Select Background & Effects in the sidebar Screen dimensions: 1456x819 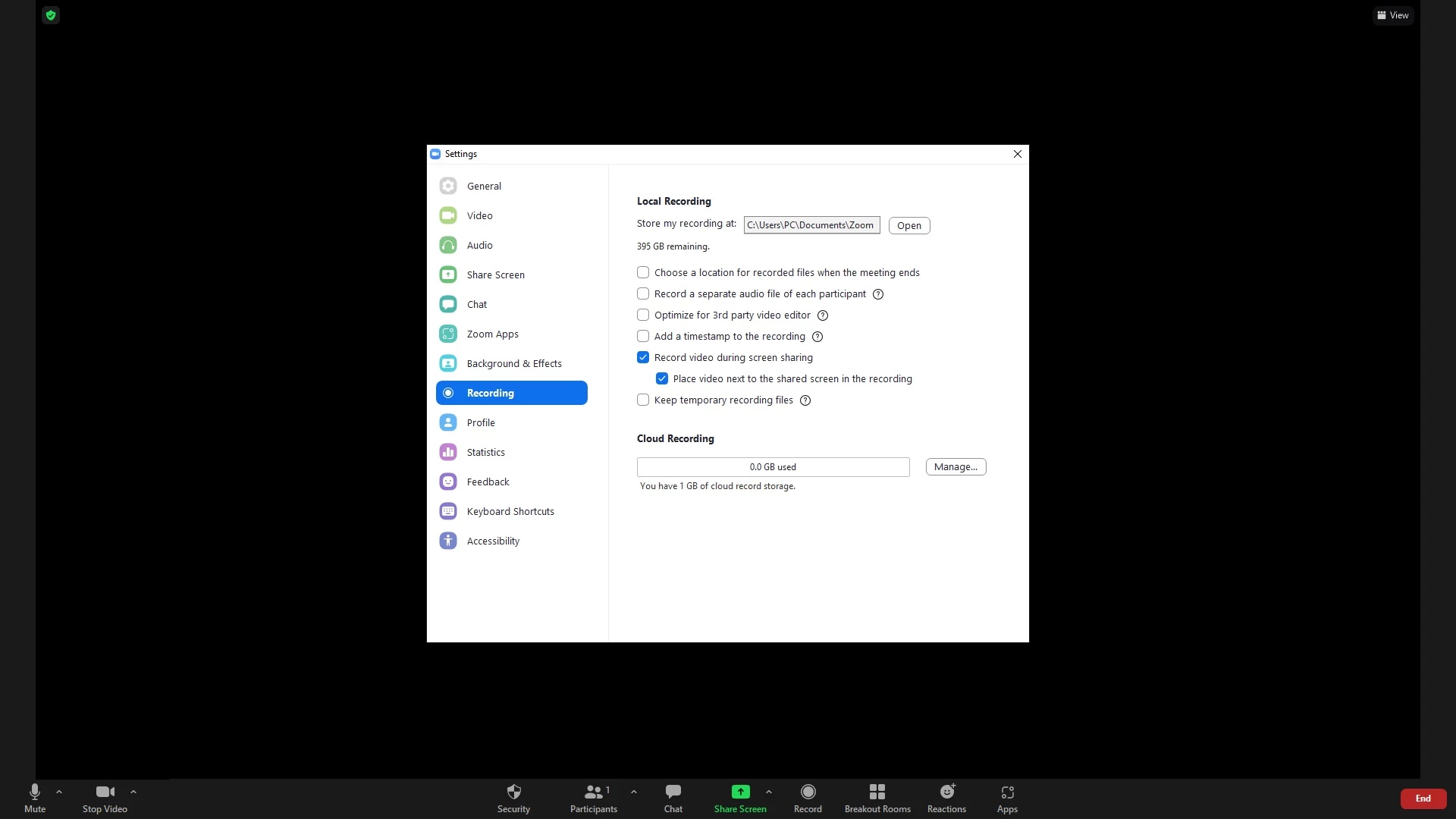[x=513, y=364]
